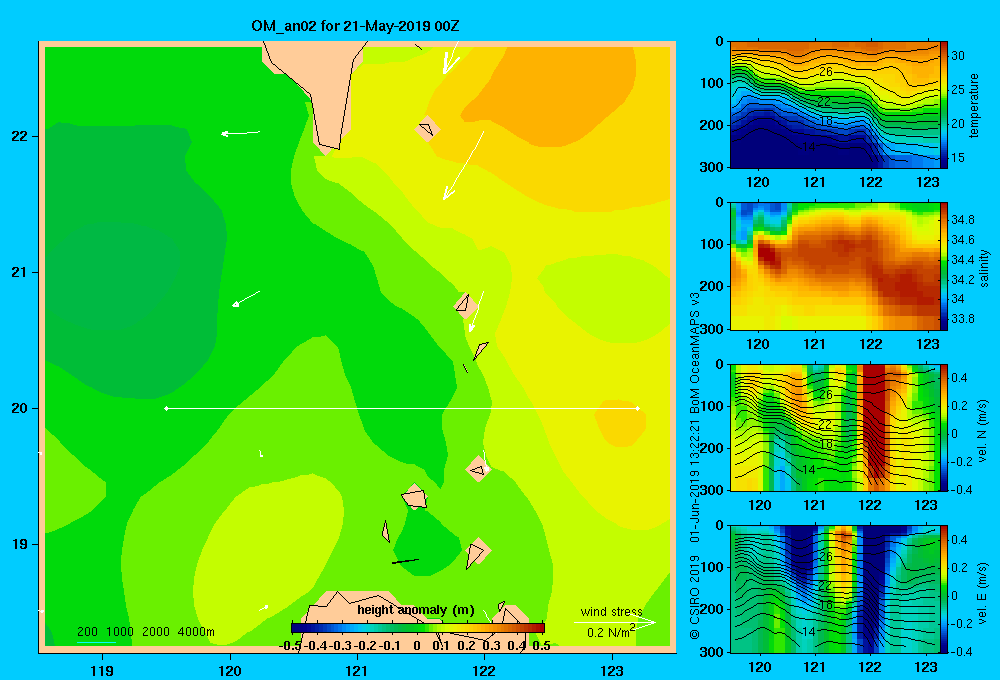1000x680 pixels.
Task: Click the temperature color scale bar
Action: point(944,105)
